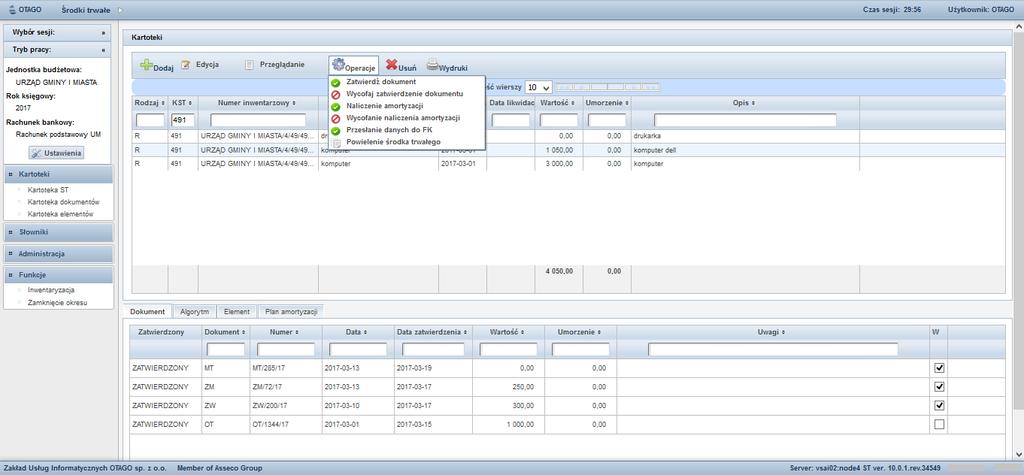This screenshot has width=1024, height=475.
Task: Click the Rodzaj filter input field
Action: (x=150, y=120)
